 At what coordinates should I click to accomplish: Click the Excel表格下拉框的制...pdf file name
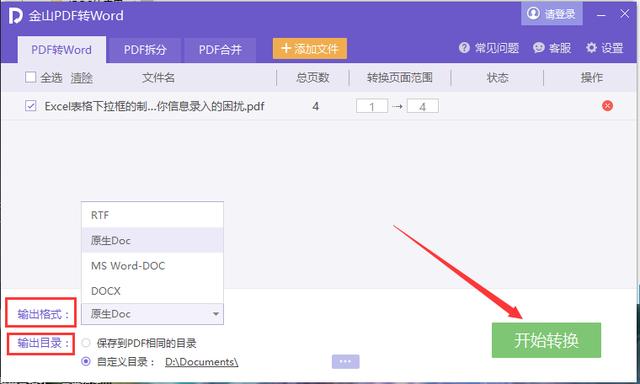click(x=154, y=107)
